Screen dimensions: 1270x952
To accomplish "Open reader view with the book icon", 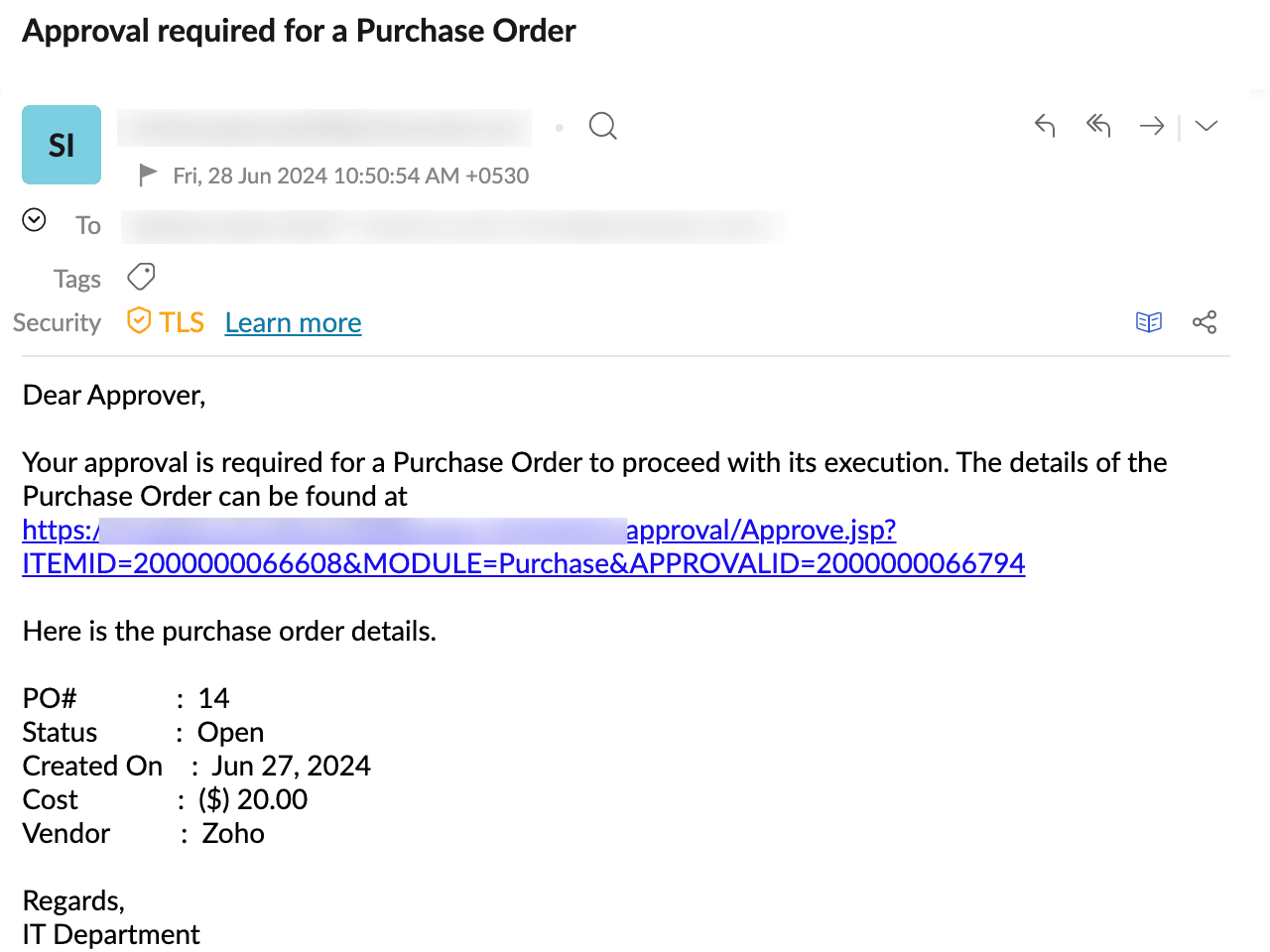I will (x=1149, y=322).
